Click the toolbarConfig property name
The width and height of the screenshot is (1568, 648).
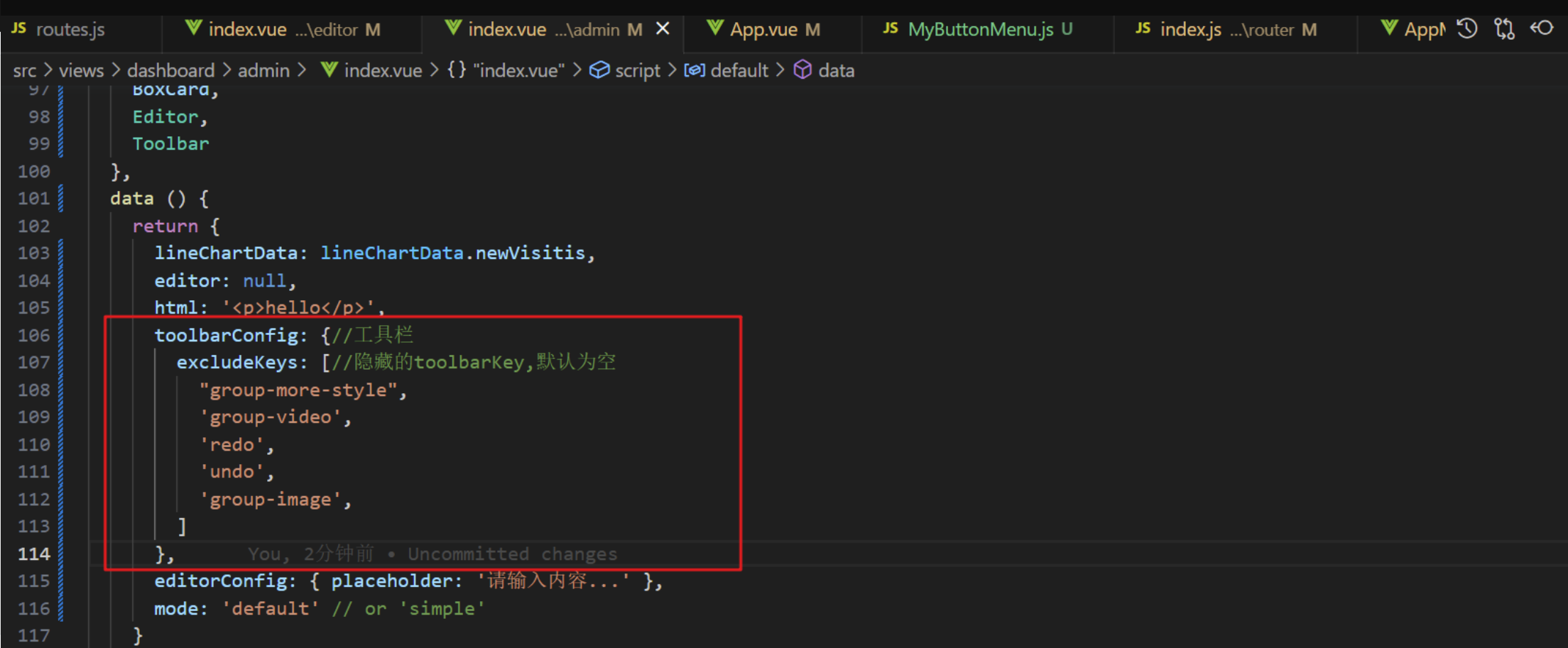click(x=227, y=336)
